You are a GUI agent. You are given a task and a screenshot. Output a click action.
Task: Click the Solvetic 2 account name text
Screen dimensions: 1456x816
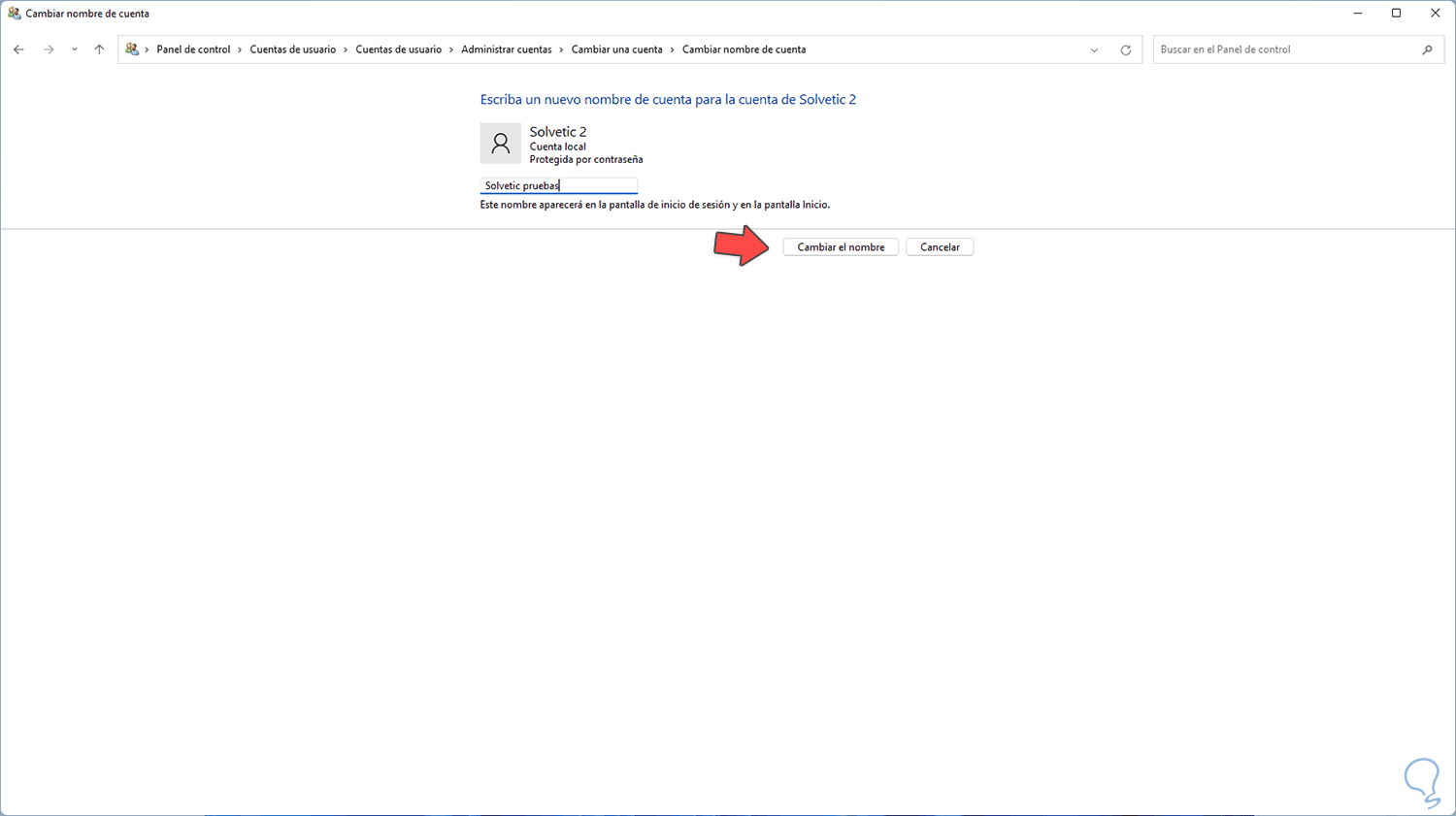pos(558,132)
